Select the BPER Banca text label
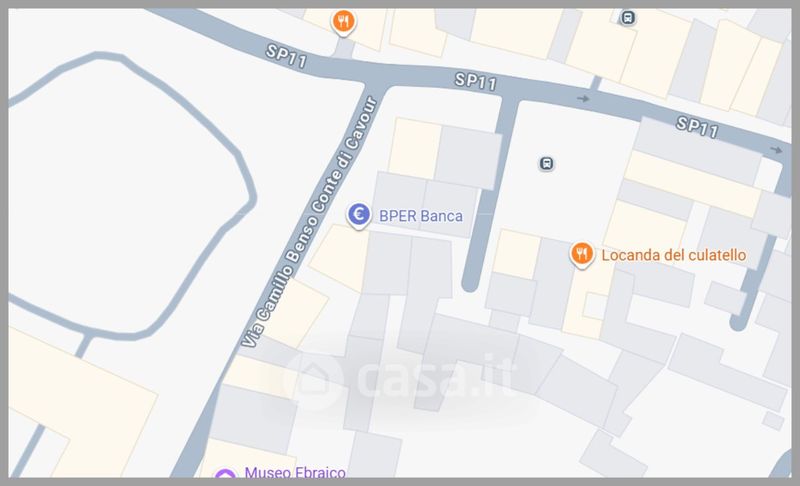800x486 pixels. point(421,216)
